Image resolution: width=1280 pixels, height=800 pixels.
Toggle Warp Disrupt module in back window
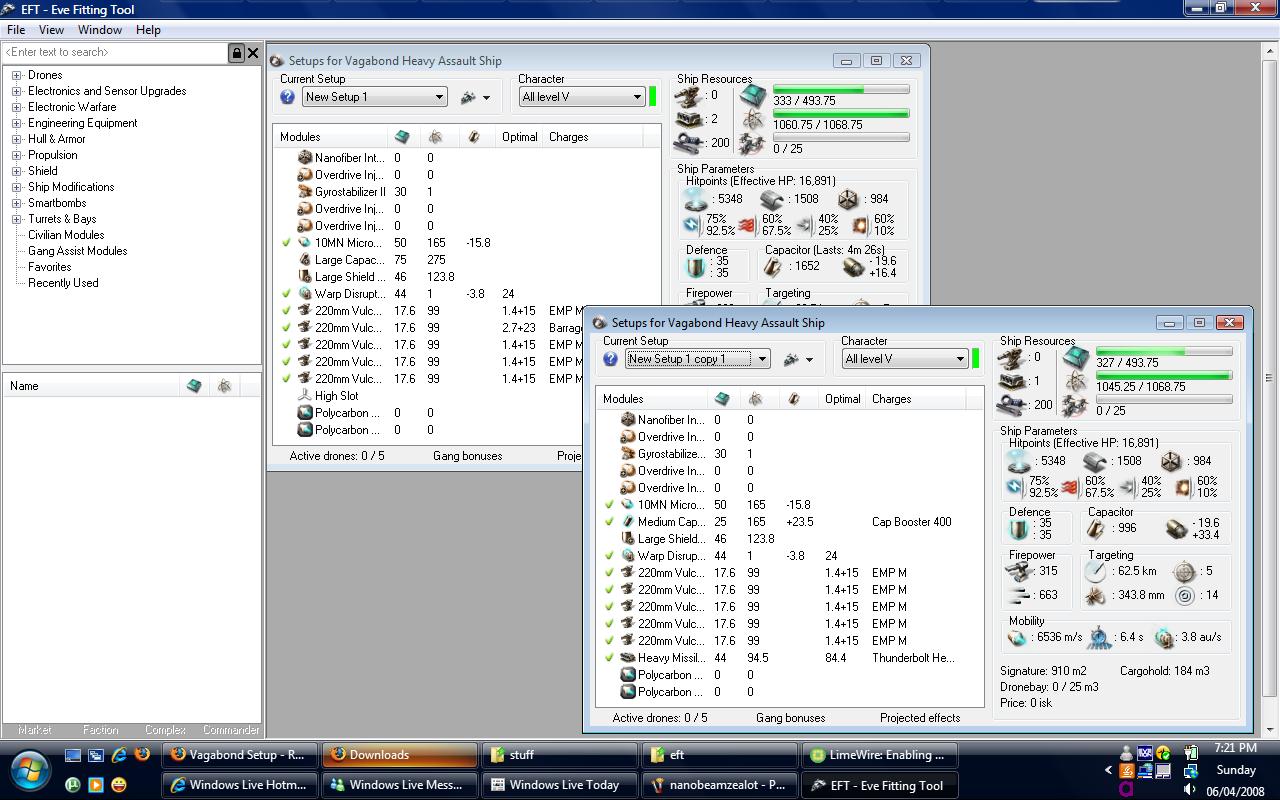coord(286,294)
